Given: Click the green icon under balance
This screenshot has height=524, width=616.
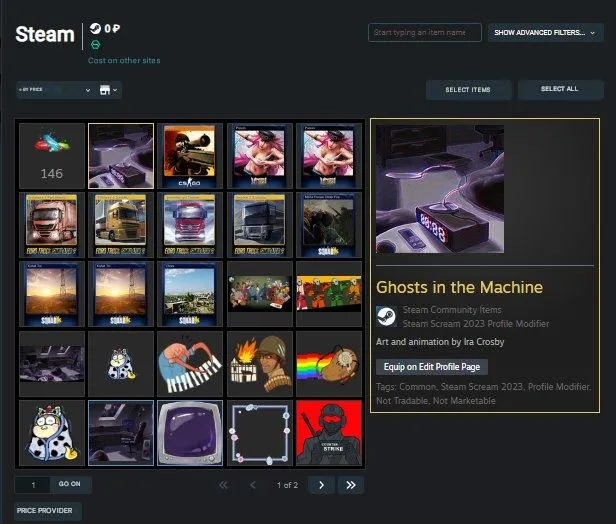Looking at the screenshot, I should click(95, 45).
